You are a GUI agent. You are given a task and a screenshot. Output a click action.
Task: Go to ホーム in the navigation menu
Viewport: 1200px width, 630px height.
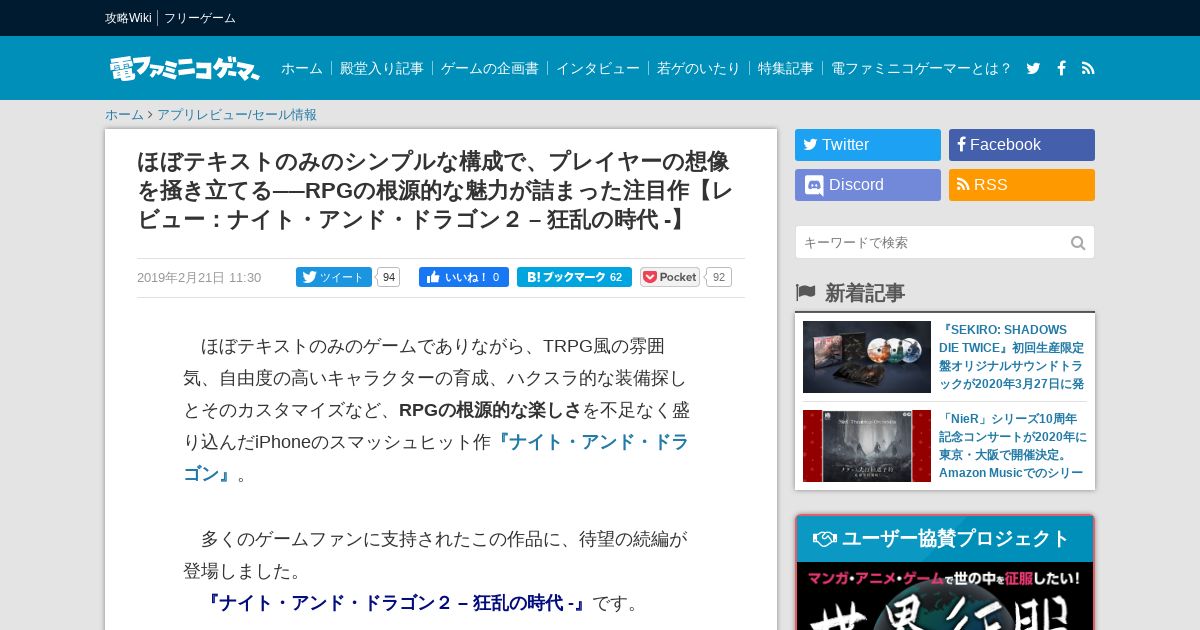[302, 68]
